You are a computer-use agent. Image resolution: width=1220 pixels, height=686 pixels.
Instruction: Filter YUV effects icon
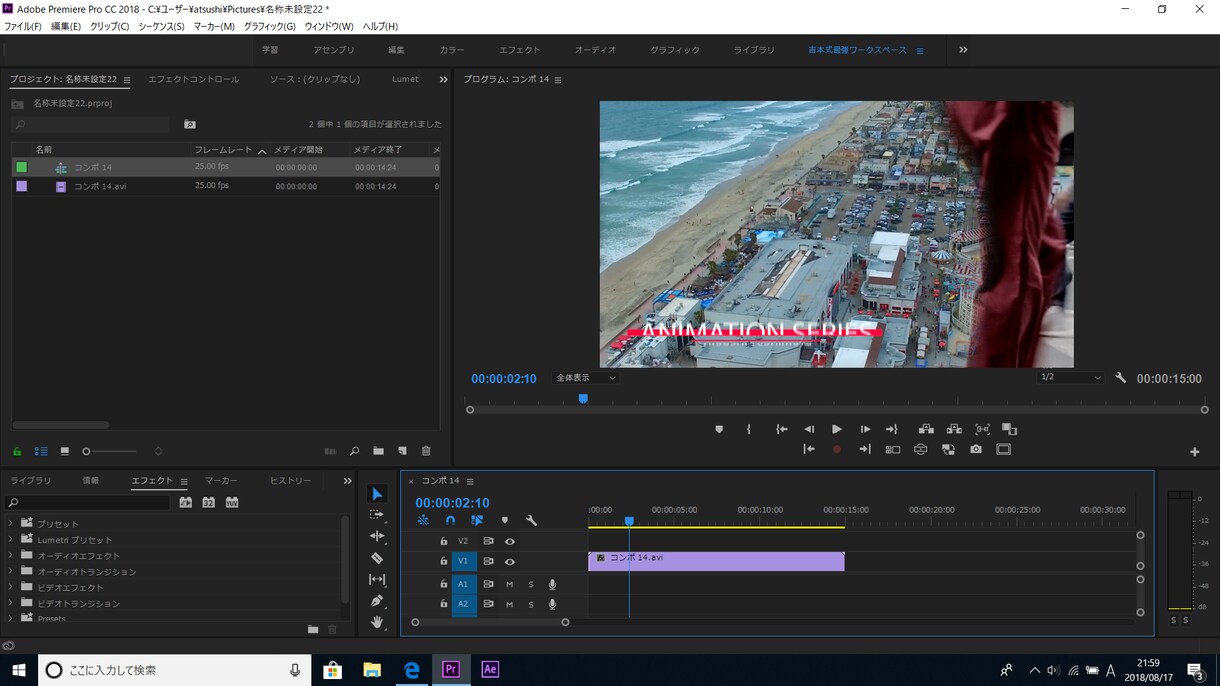pos(232,503)
